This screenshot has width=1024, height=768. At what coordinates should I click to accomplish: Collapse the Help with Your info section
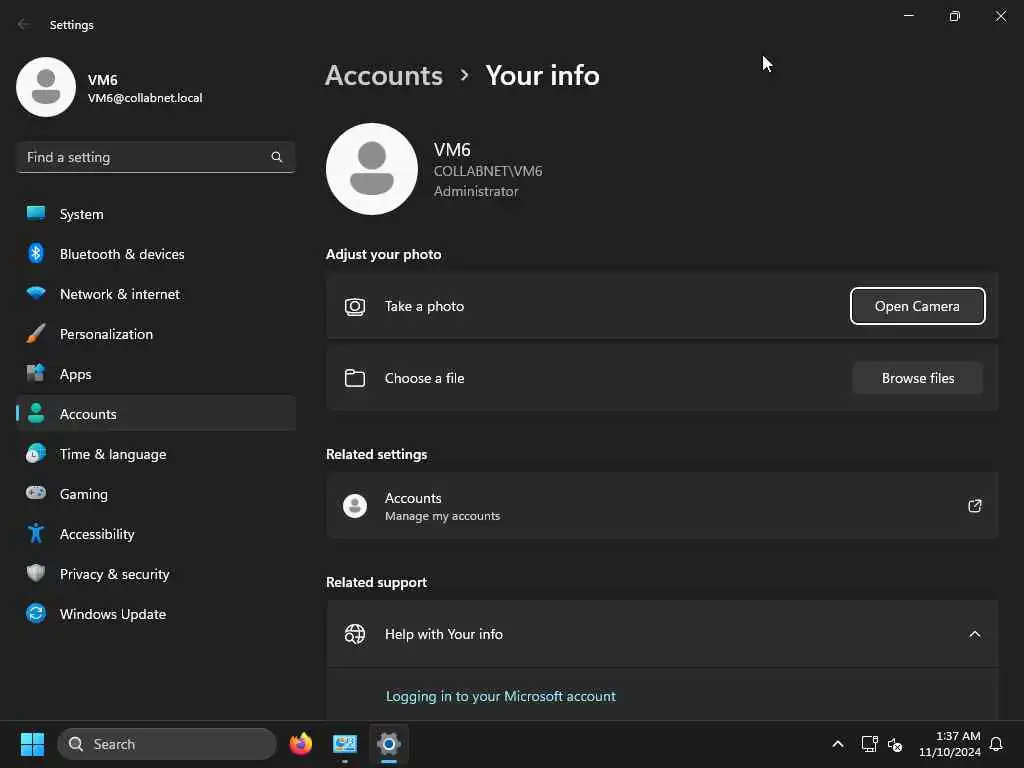pos(974,634)
